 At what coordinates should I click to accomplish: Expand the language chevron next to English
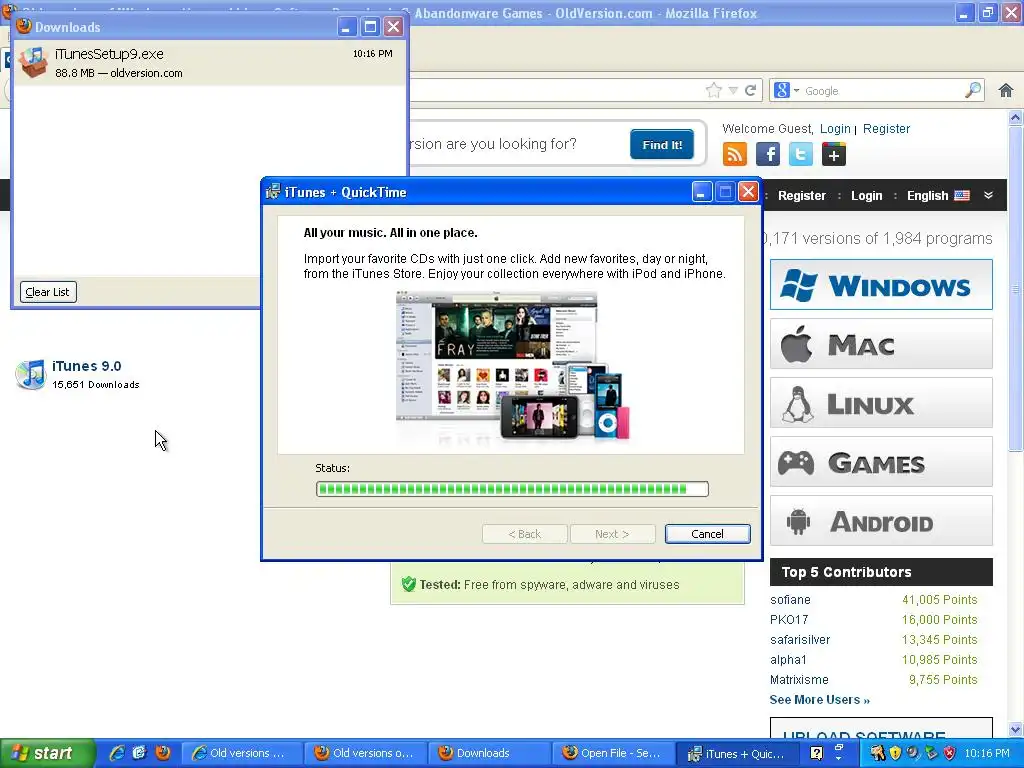click(988, 195)
